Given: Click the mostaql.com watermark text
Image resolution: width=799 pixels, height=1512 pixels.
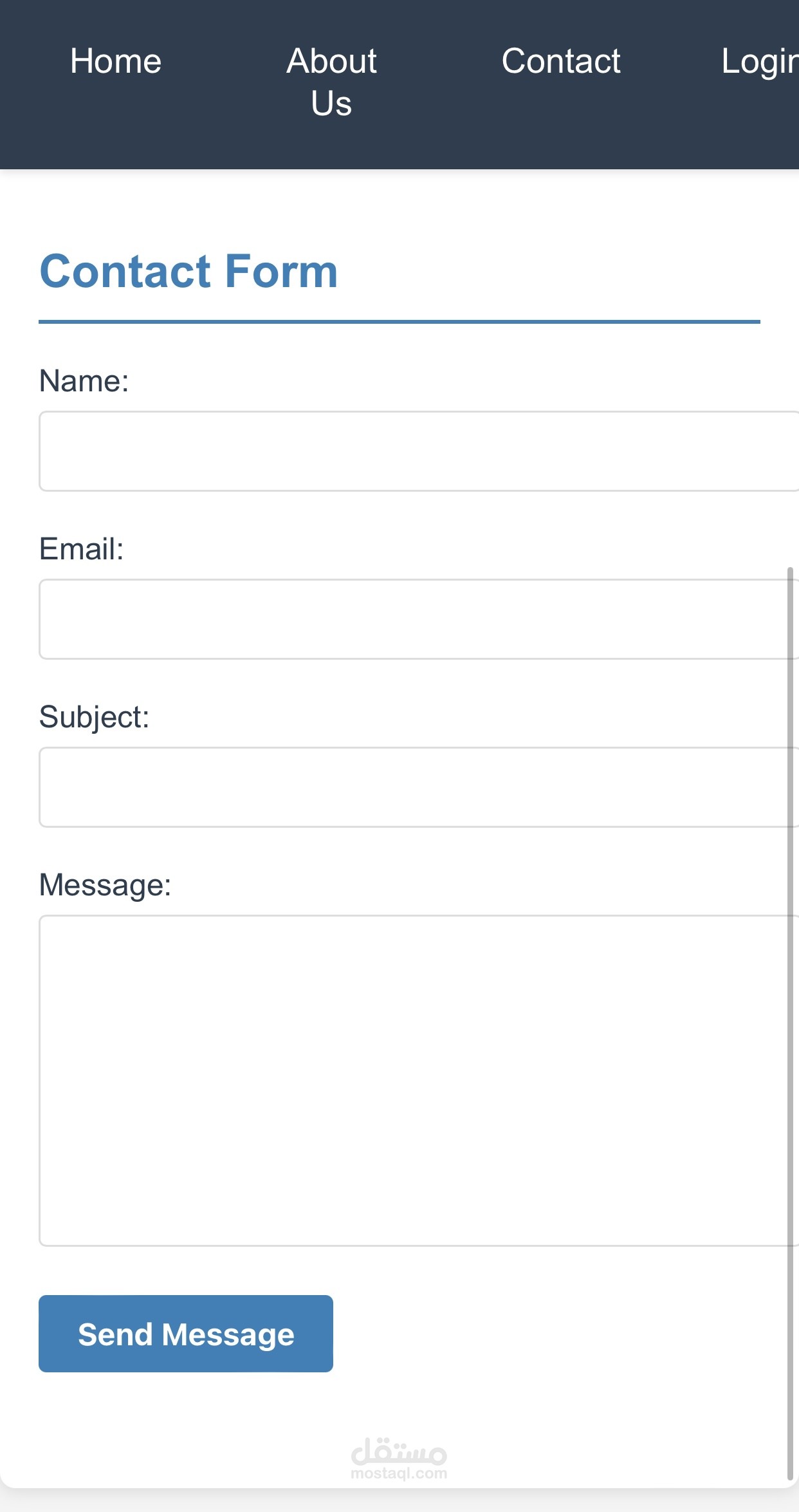Looking at the screenshot, I should pyautogui.click(x=399, y=1473).
